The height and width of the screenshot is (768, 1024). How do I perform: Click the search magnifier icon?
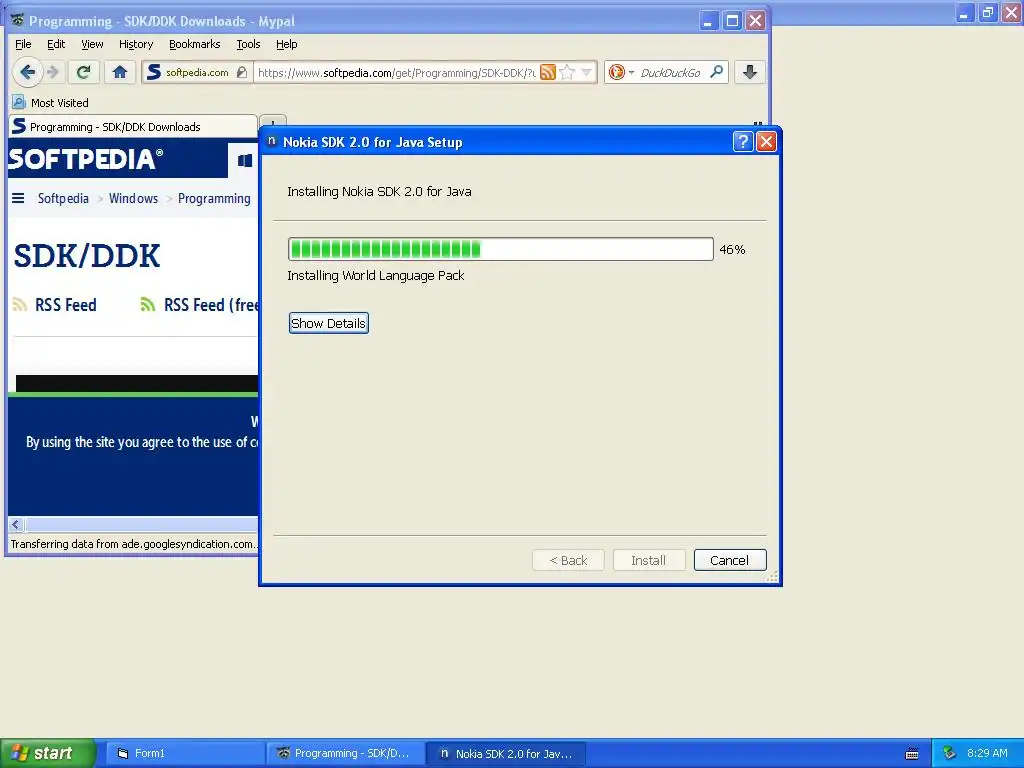(x=716, y=72)
